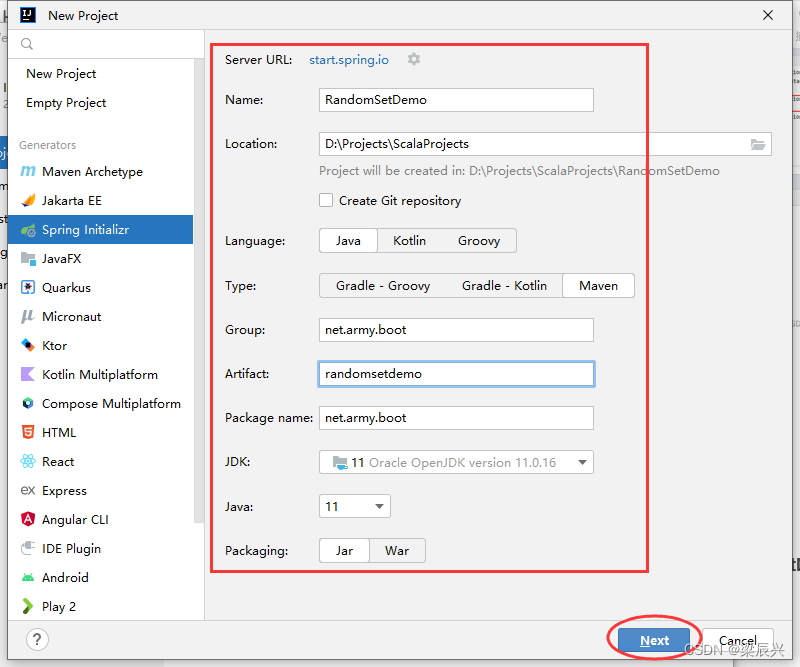Open the JDK dropdown
The width and height of the screenshot is (800, 667).
pyautogui.click(x=456, y=462)
